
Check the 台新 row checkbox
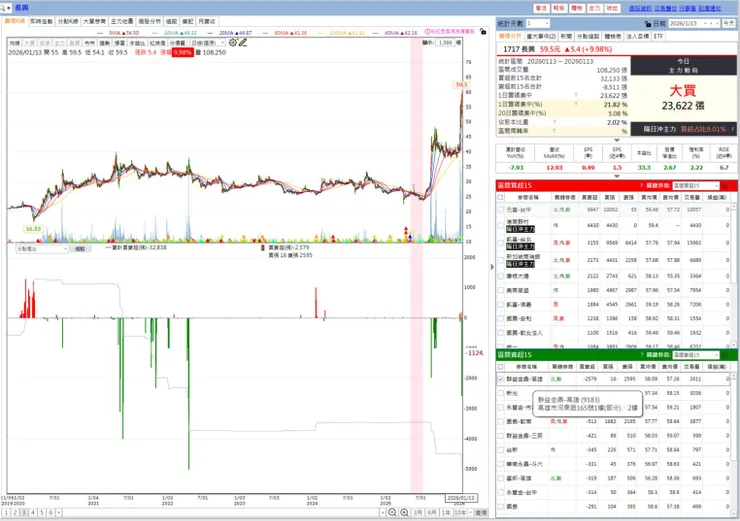[x=501, y=450]
